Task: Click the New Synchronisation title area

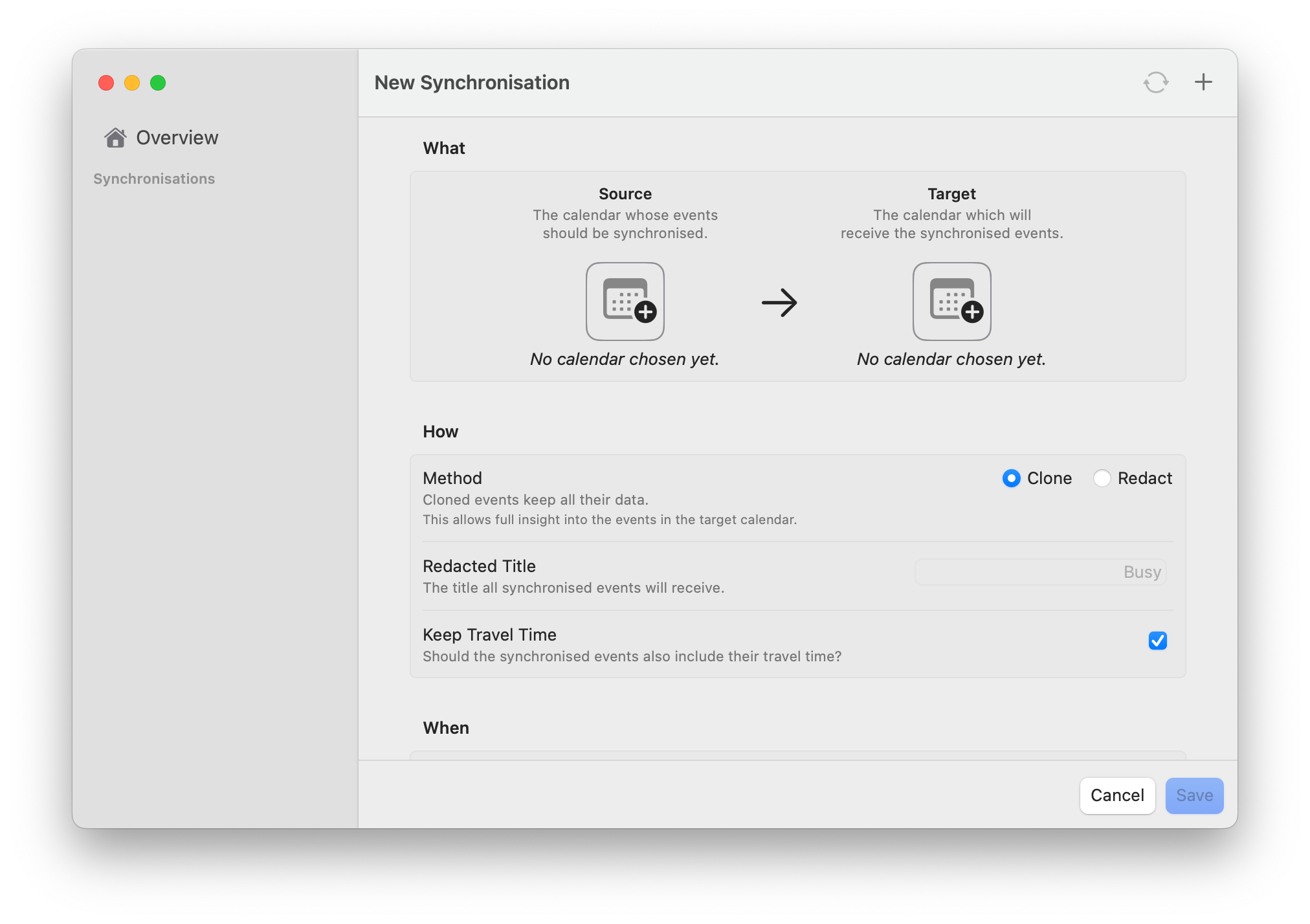Action: click(472, 82)
